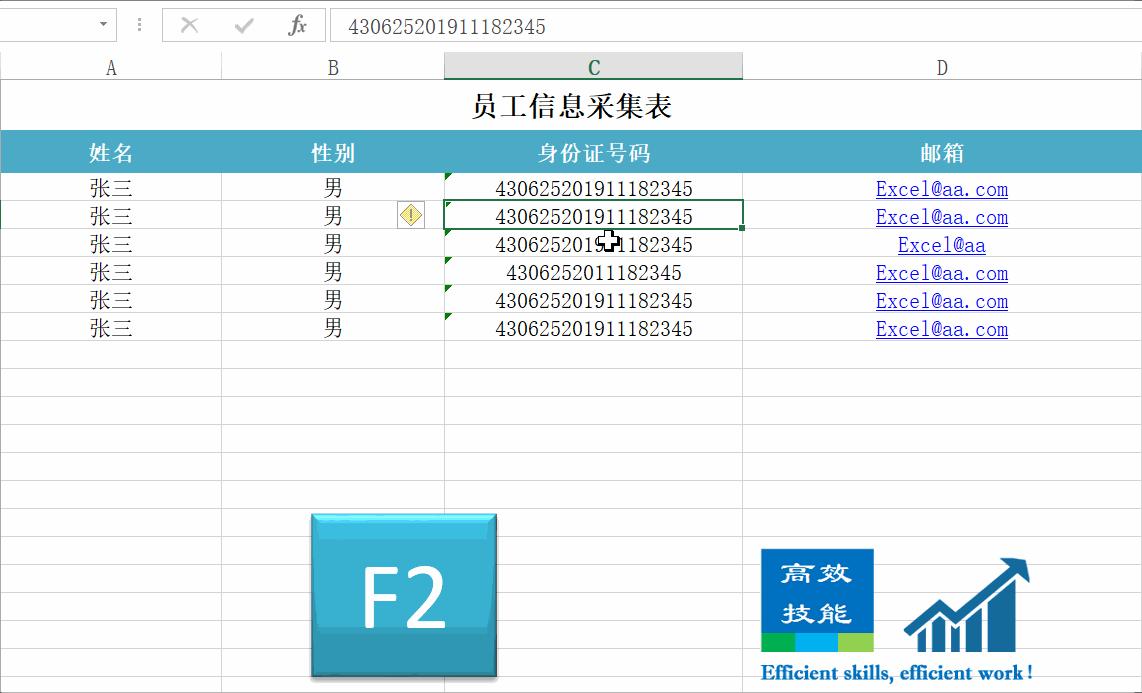This screenshot has height=693, width=1142.
Task: Click the Cancel X icon in formula bar
Action: point(189,25)
